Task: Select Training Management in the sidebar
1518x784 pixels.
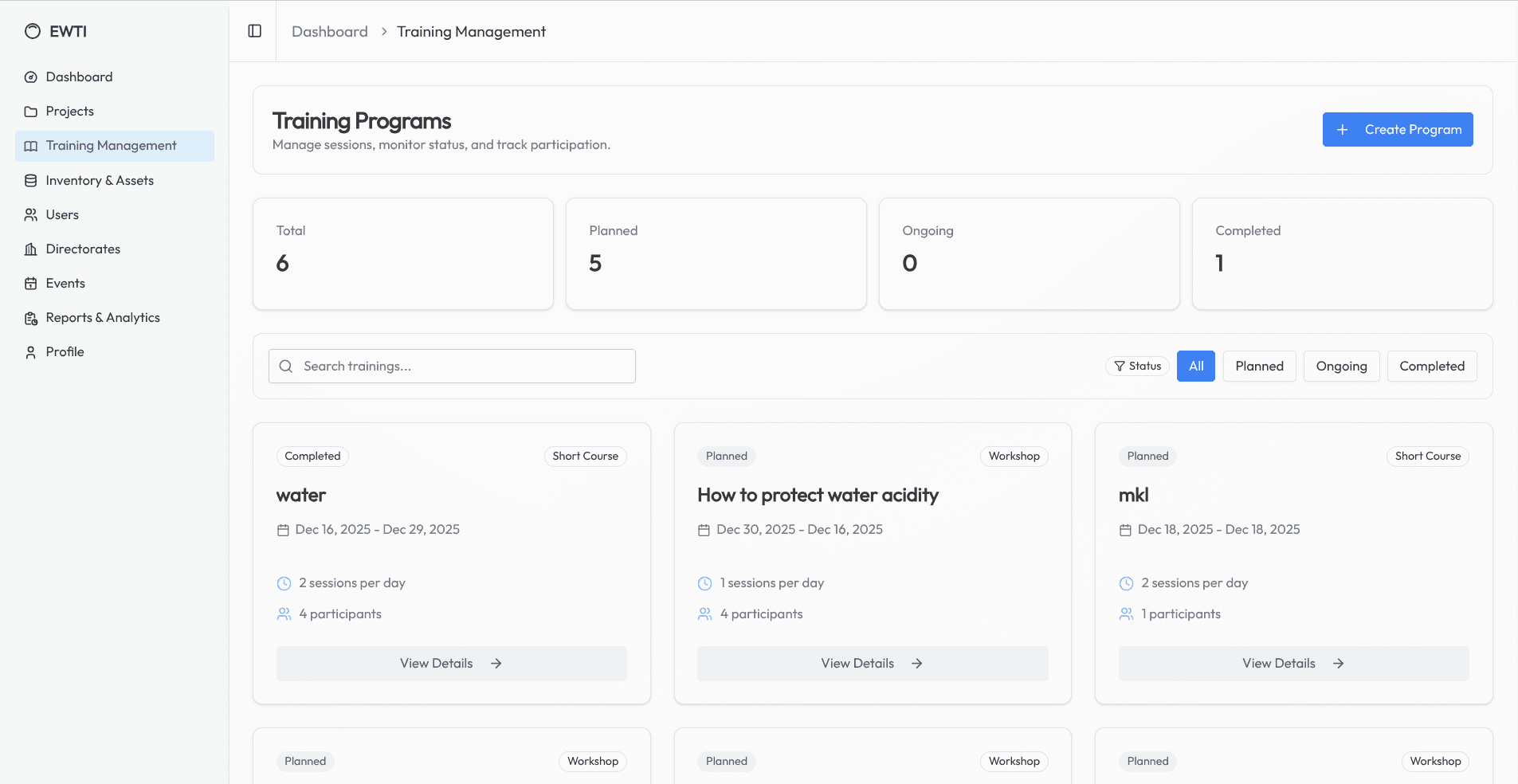Action: 111,146
